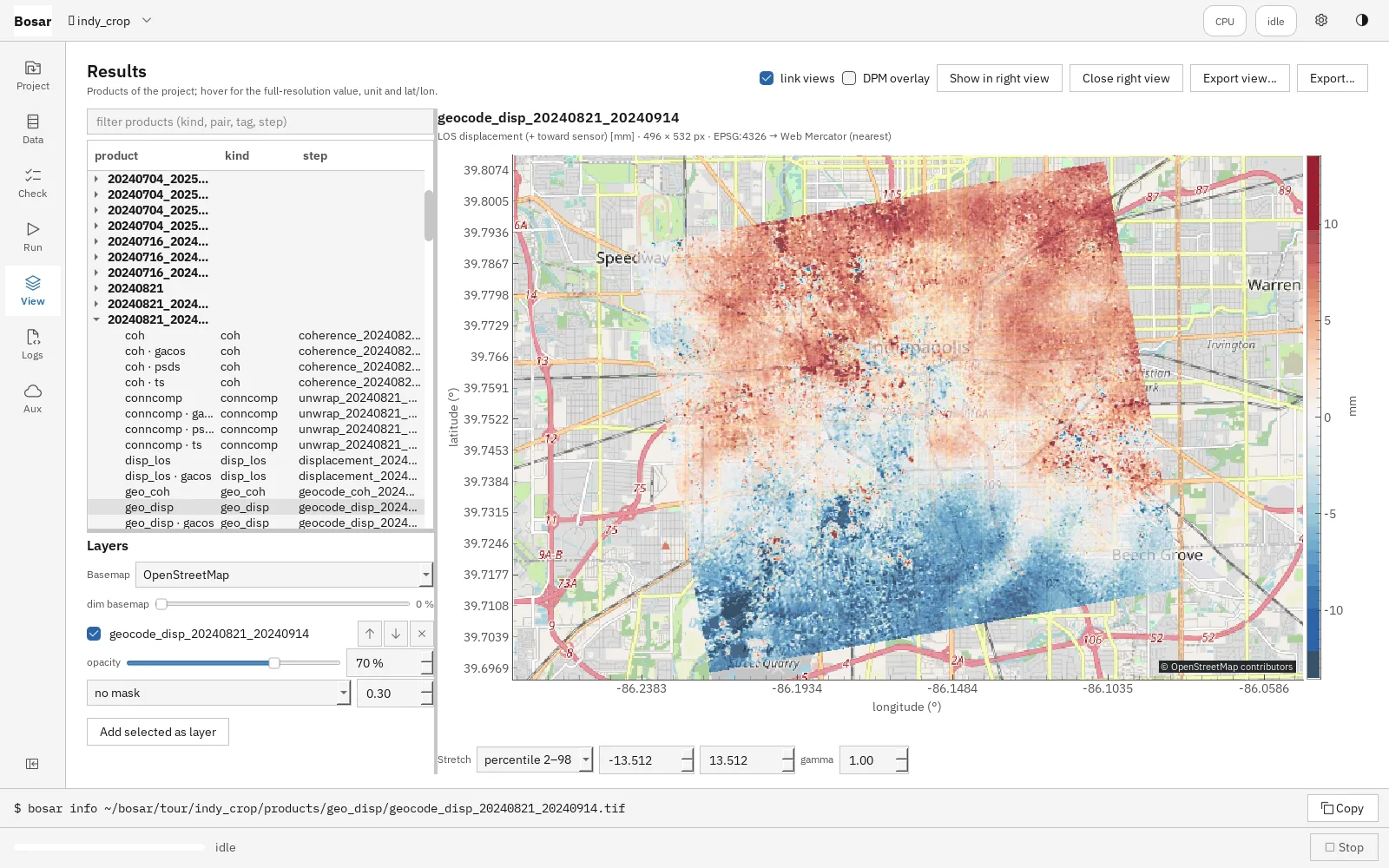Toggle dark/light theme contrast icon

pyautogui.click(x=1362, y=21)
